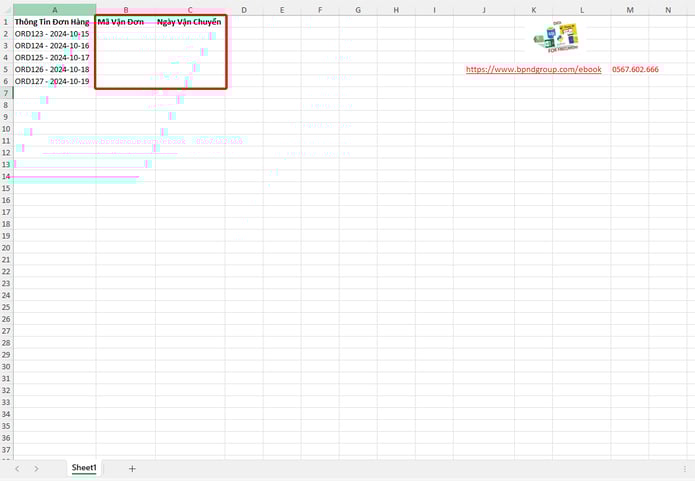Select cell 'Thông Tin Đơn Hàng'
Image resolution: width=695 pixels, height=481 pixels.
[55, 22]
